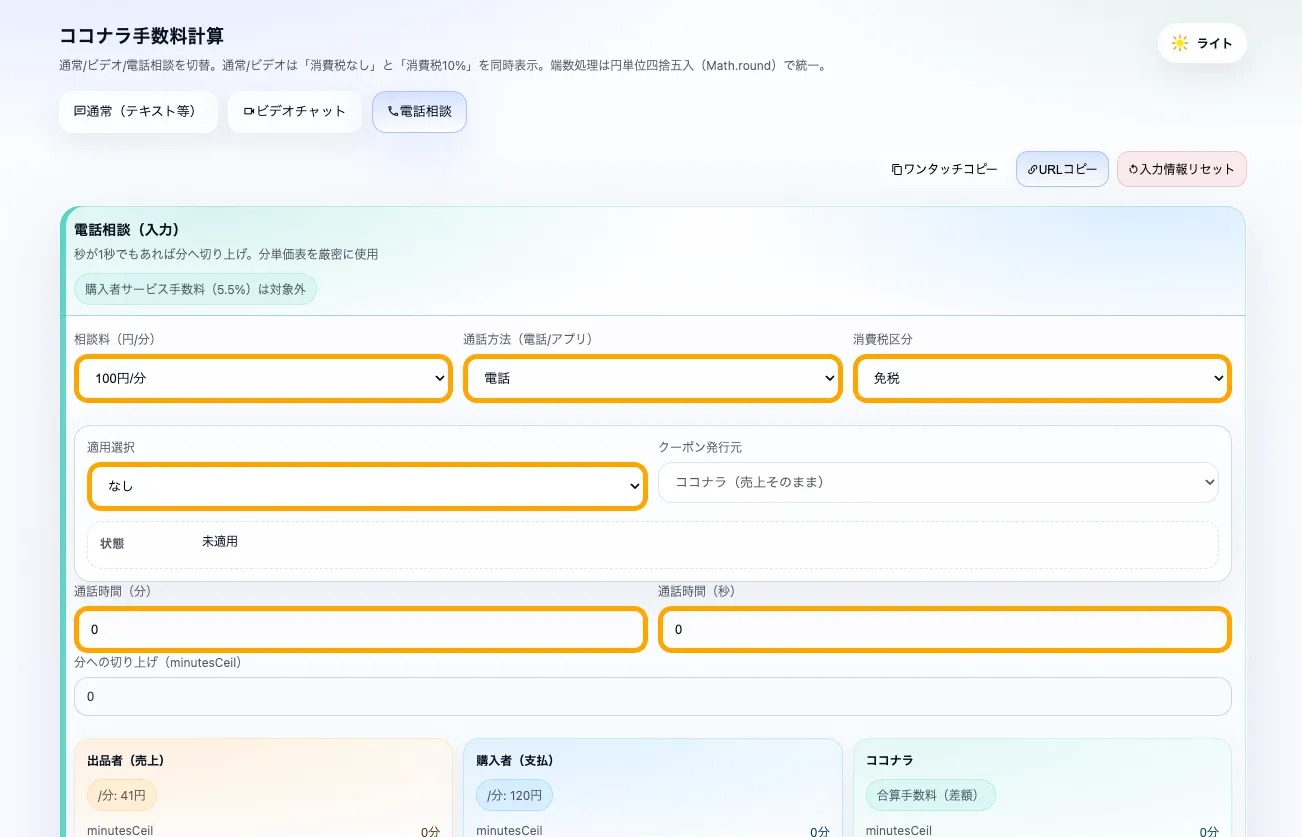Click the 通話時間（分） input field
1302x837 pixels.
[x=360, y=630]
